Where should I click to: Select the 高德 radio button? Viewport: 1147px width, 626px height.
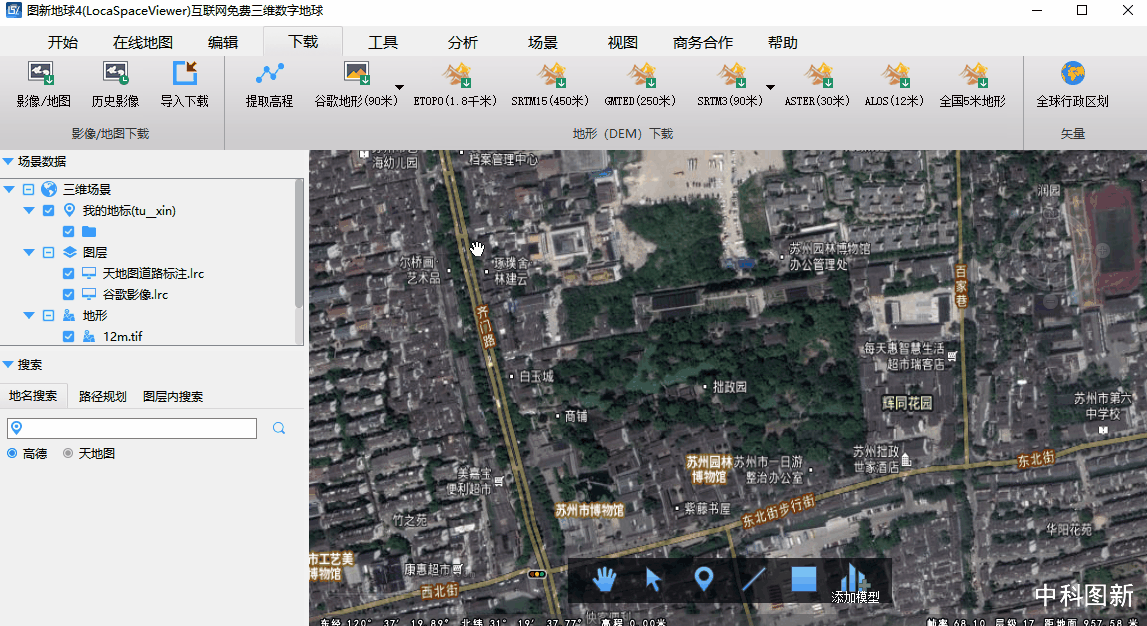click(12, 453)
